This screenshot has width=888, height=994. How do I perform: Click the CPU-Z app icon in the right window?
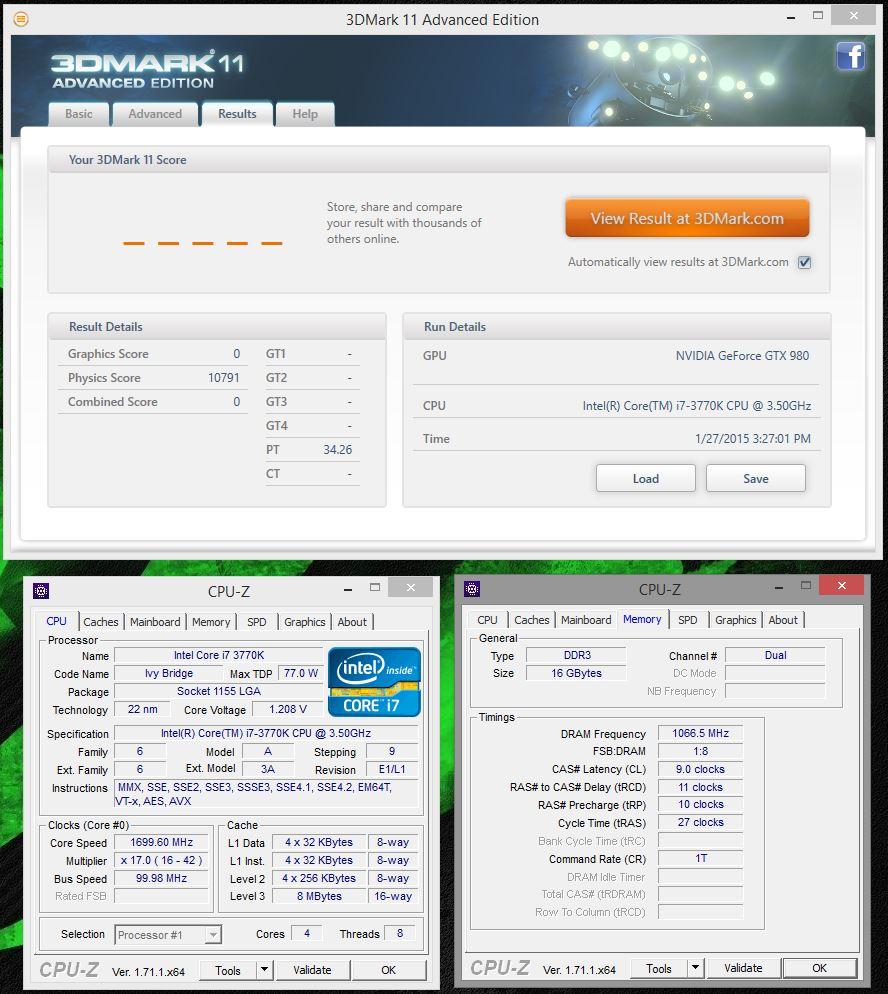[x=472, y=589]
